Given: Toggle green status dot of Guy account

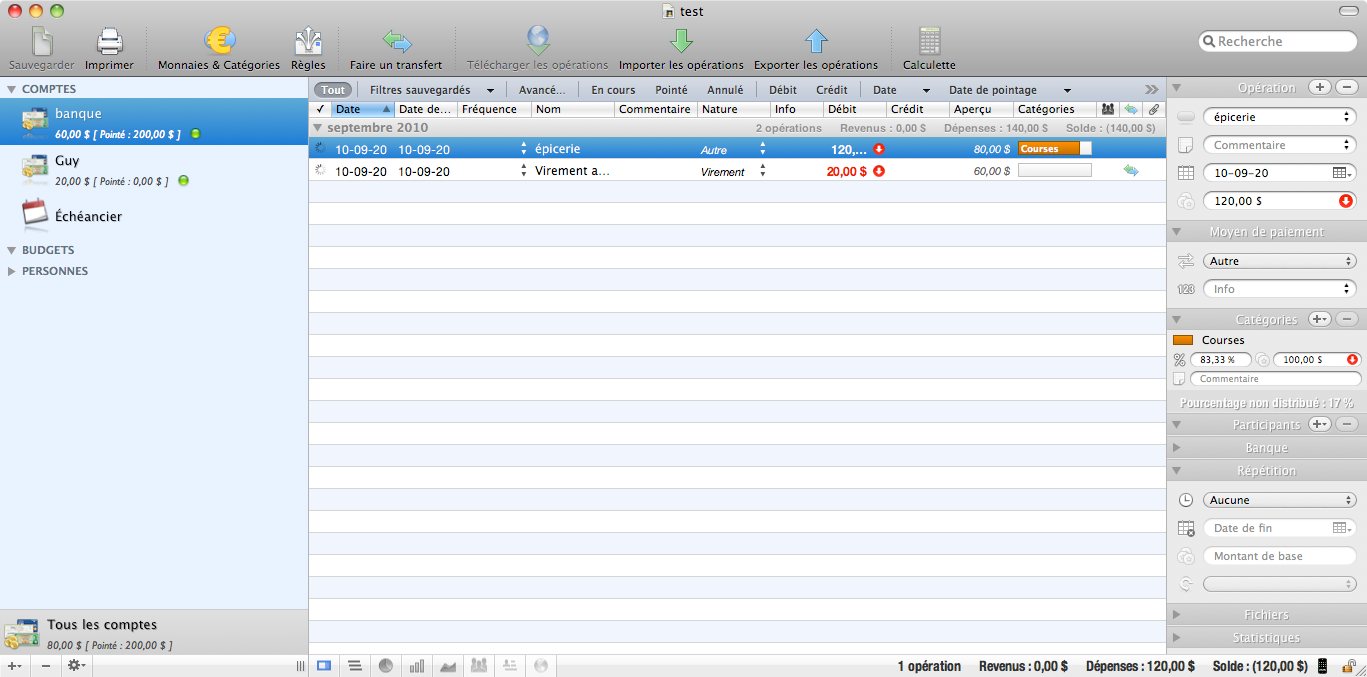Looking at the screenshot, I should click(x=183, y=181).
